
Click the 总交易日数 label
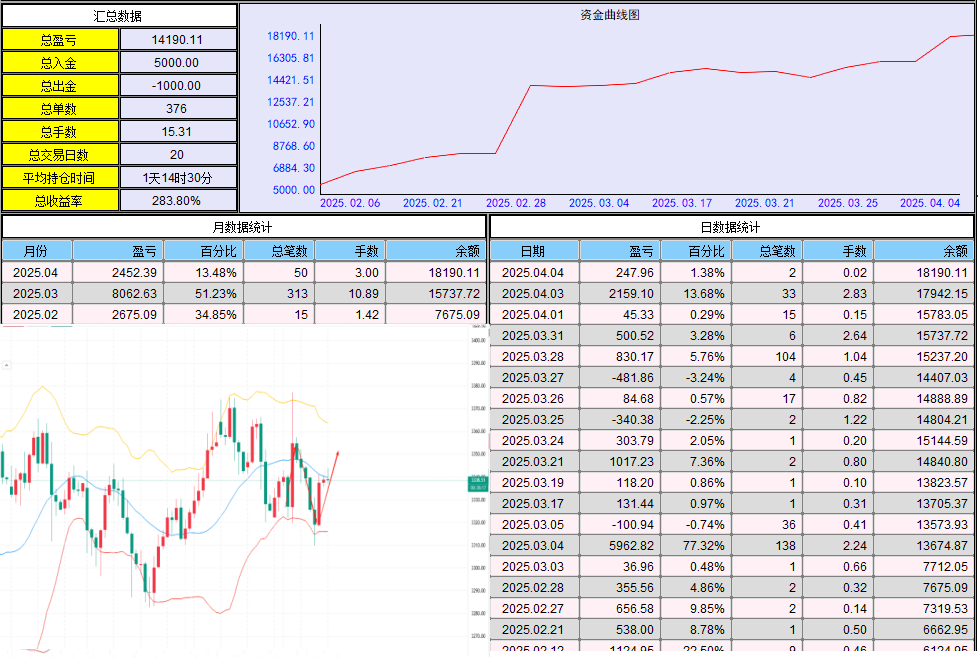click(x=60, y=155)
